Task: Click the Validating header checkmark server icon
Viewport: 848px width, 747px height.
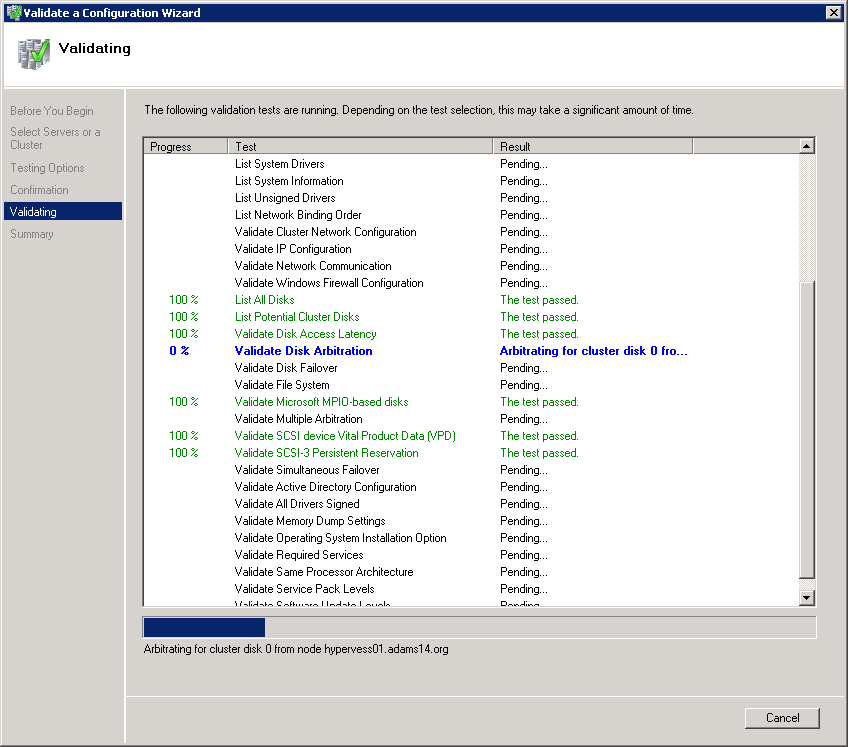Action: pos(34,53)
